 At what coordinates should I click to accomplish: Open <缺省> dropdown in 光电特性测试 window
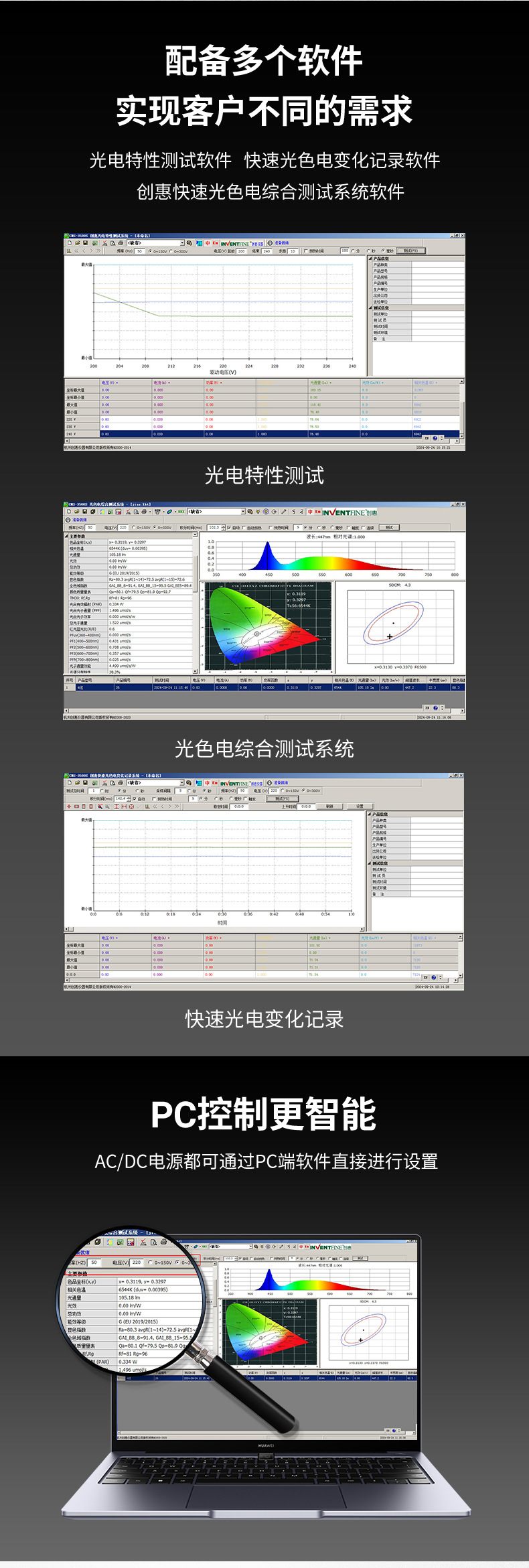155,242
